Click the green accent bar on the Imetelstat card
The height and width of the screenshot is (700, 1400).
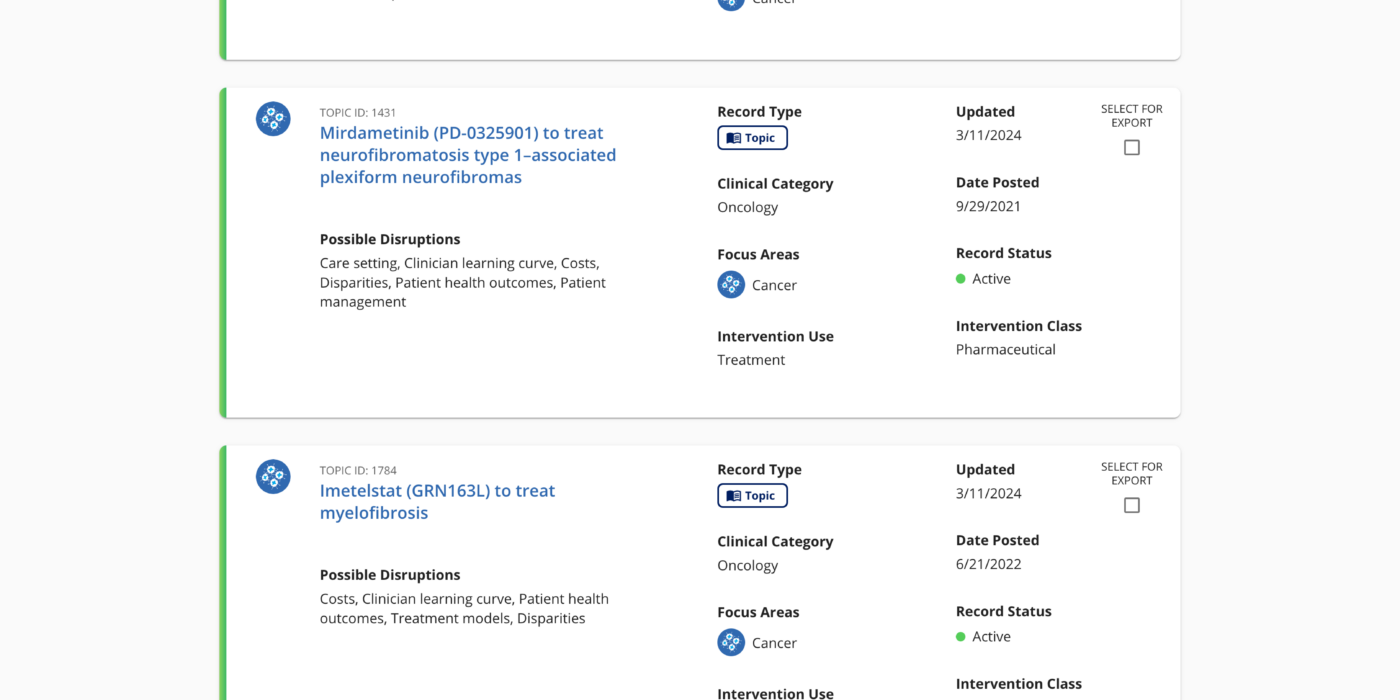coord(224,570)
